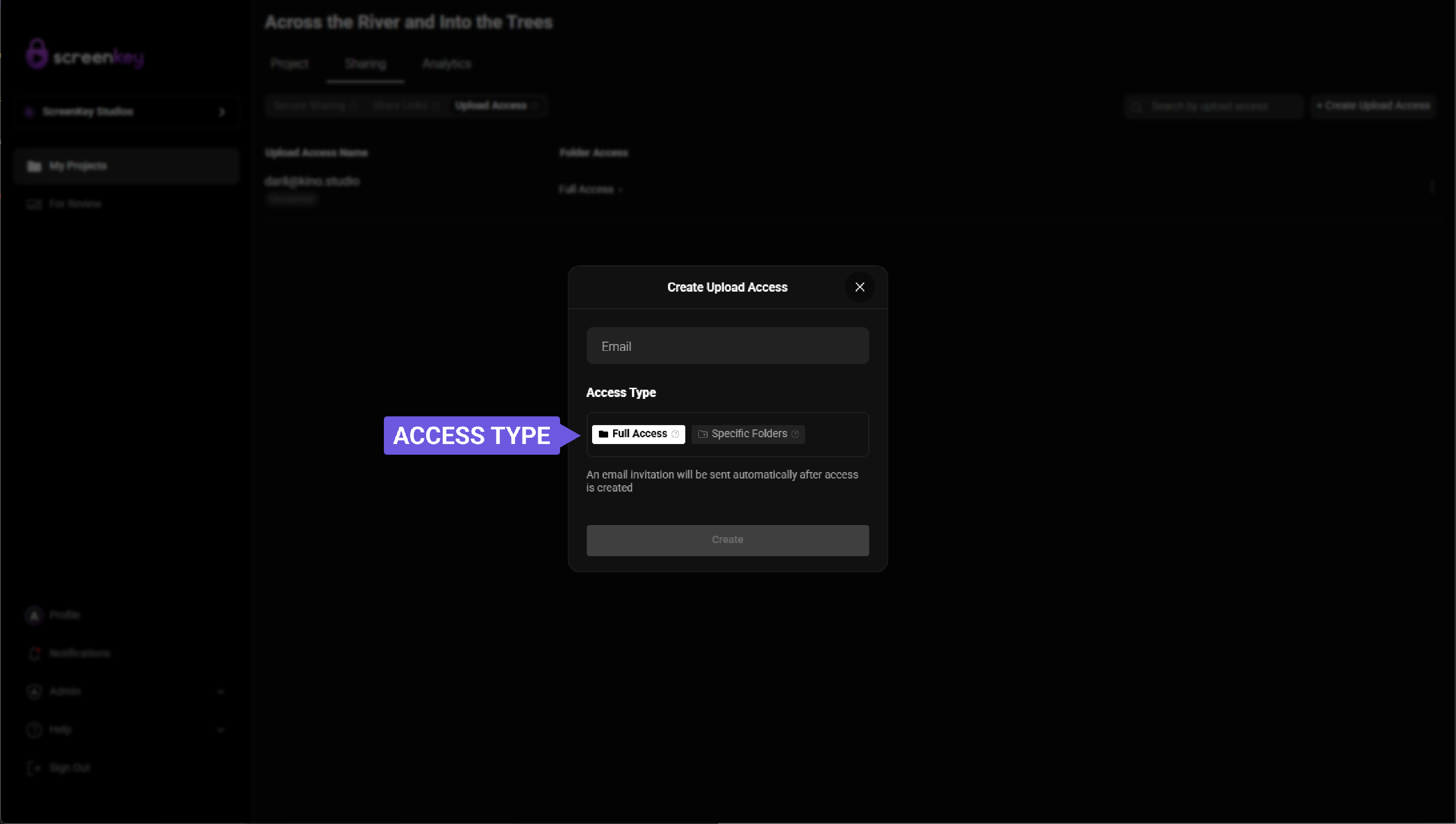This screenshot has height=824, width=1456.
Task: Open Notifications in the sidebar
Action: [126, 653]
